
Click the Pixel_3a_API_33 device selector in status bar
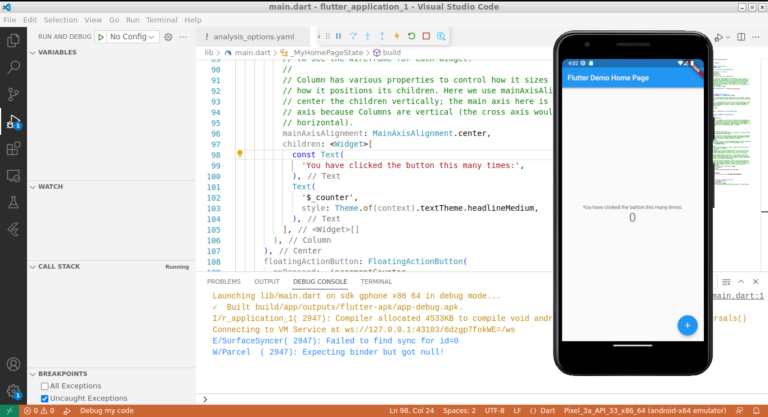coord(645,411)
